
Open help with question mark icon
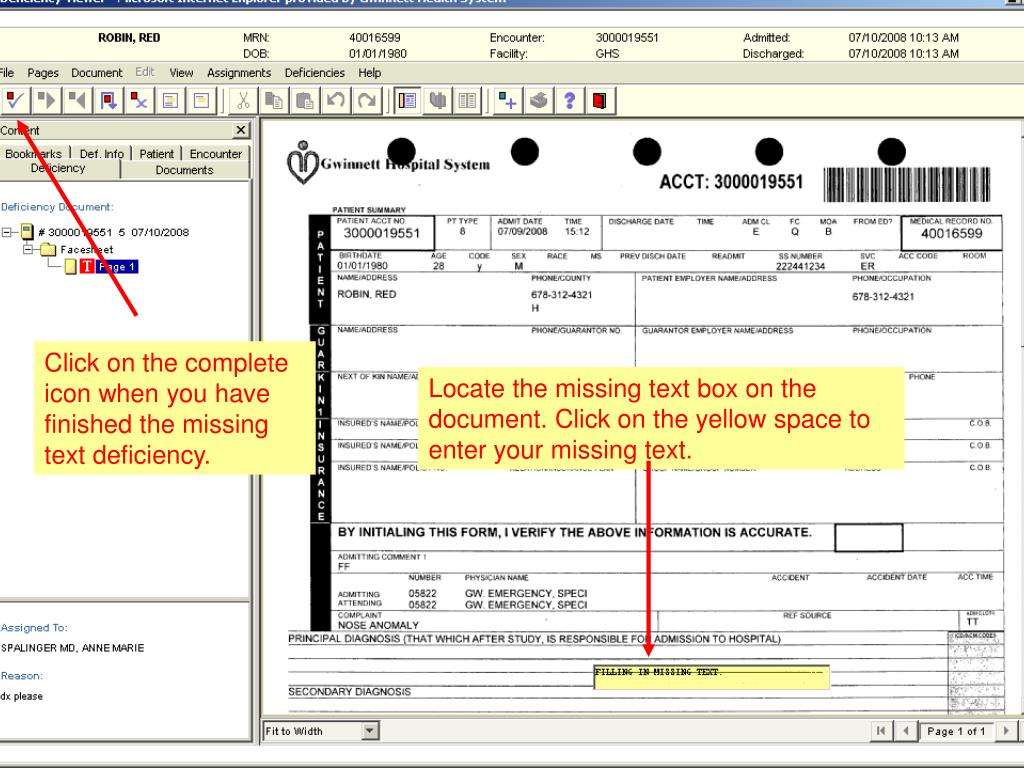click(569, 101)
